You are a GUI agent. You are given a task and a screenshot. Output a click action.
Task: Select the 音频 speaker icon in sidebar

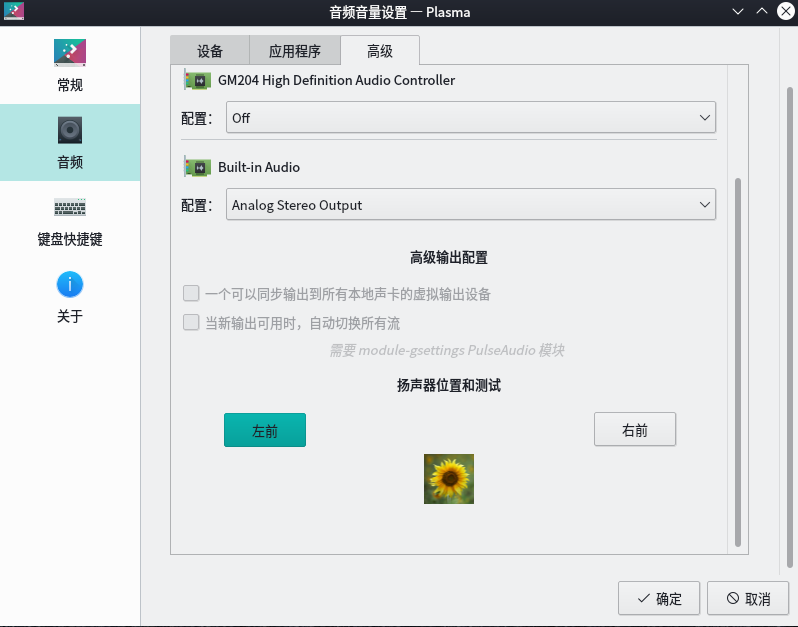click(x=69, y=130)
